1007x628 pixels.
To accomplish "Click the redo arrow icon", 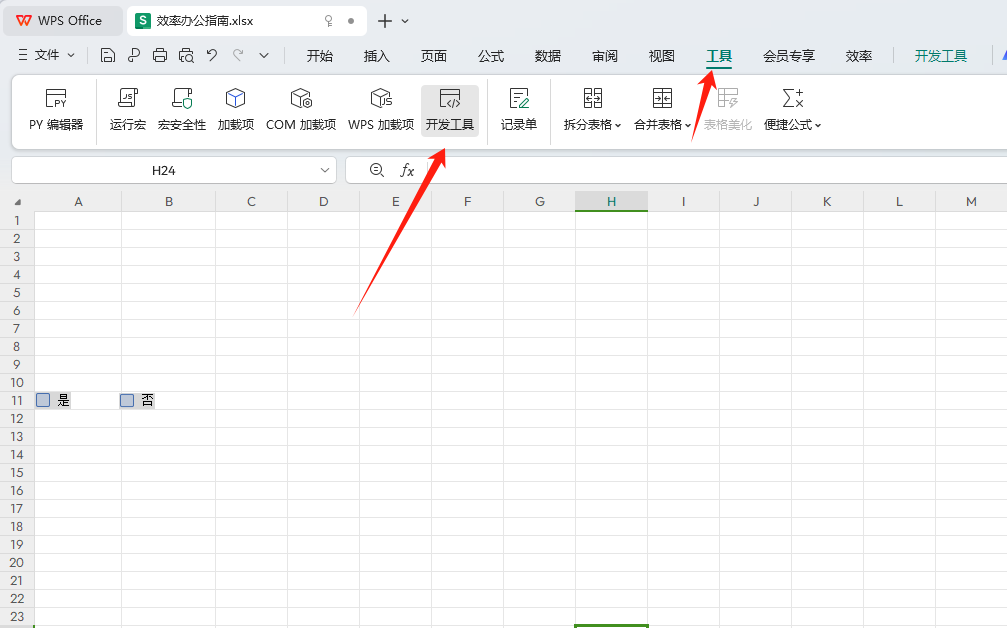I will pyautogui.click(x=238, y=56).
